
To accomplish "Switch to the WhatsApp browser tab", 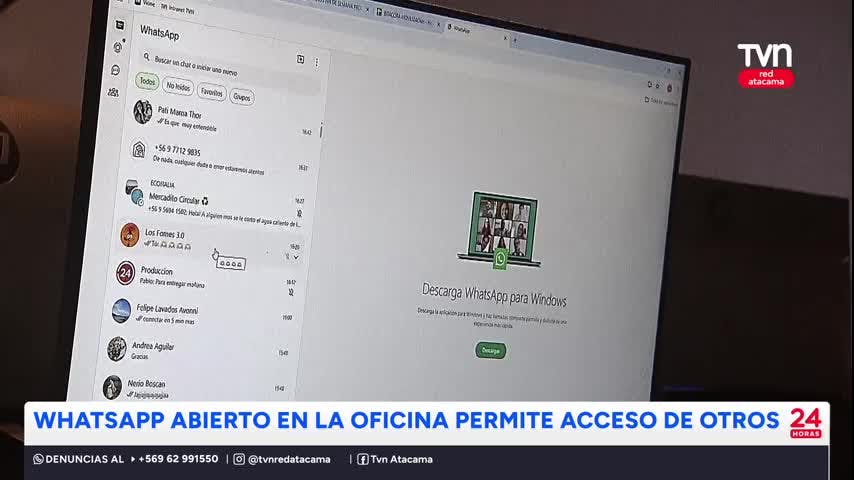I will tap(475, 32).
